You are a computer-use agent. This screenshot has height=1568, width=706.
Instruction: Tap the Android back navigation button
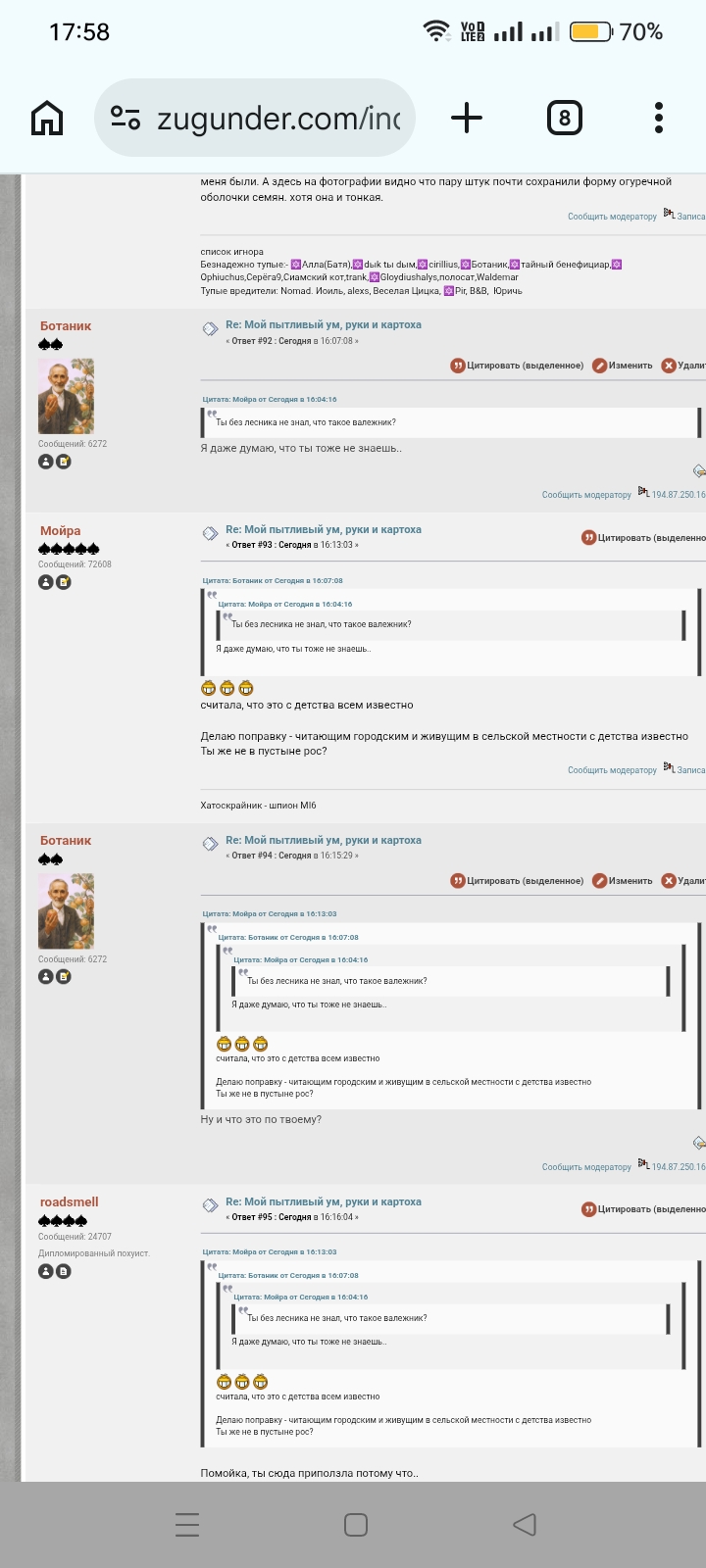point(525,1525)
